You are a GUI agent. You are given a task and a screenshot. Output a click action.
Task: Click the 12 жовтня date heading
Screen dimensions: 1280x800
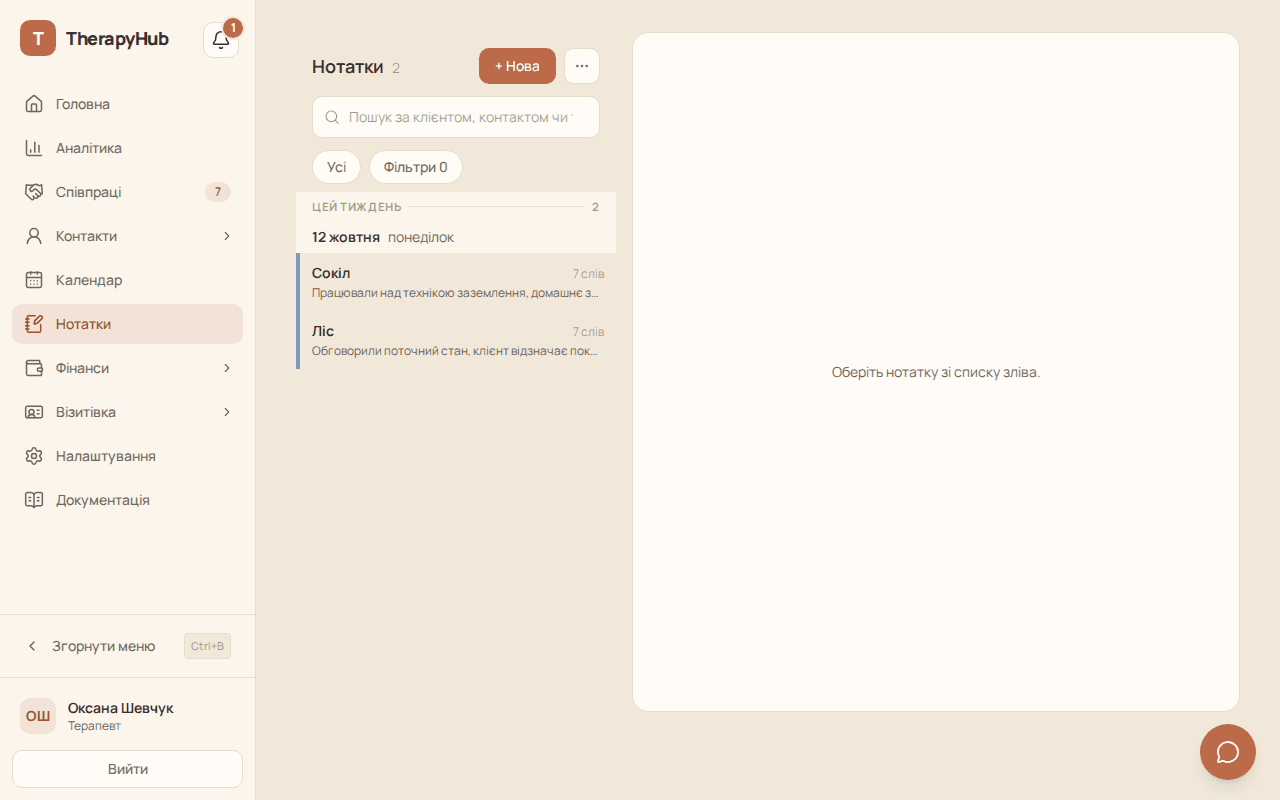[x=346, y=237]
